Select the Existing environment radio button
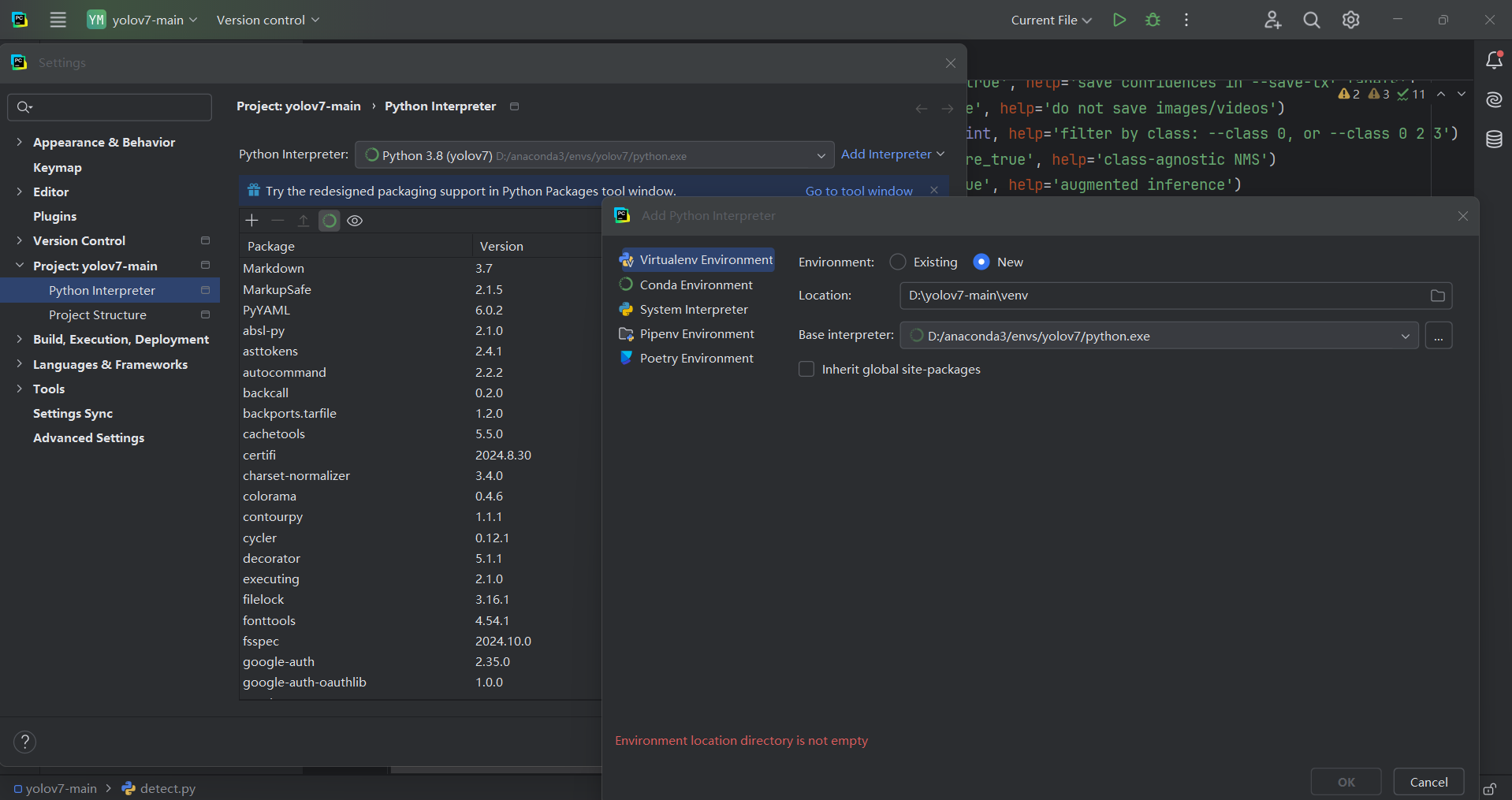Image resolution: width=1512 pixels, height=800 pixels. (x=898, y=262)
